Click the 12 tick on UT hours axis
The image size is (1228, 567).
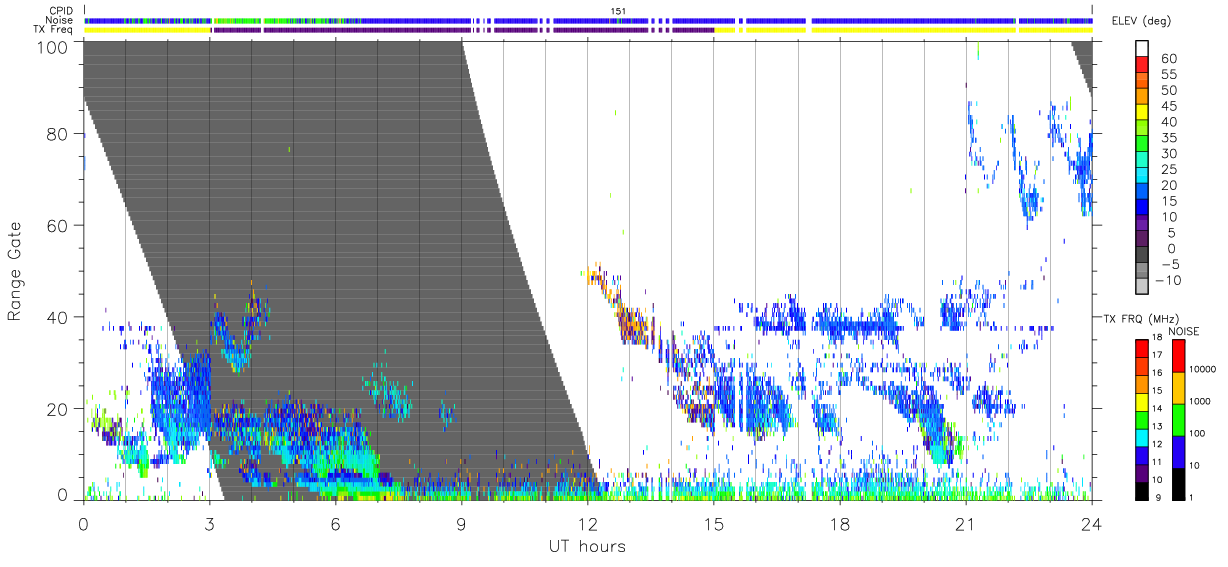pyautogui.click(x=587, y=524)
